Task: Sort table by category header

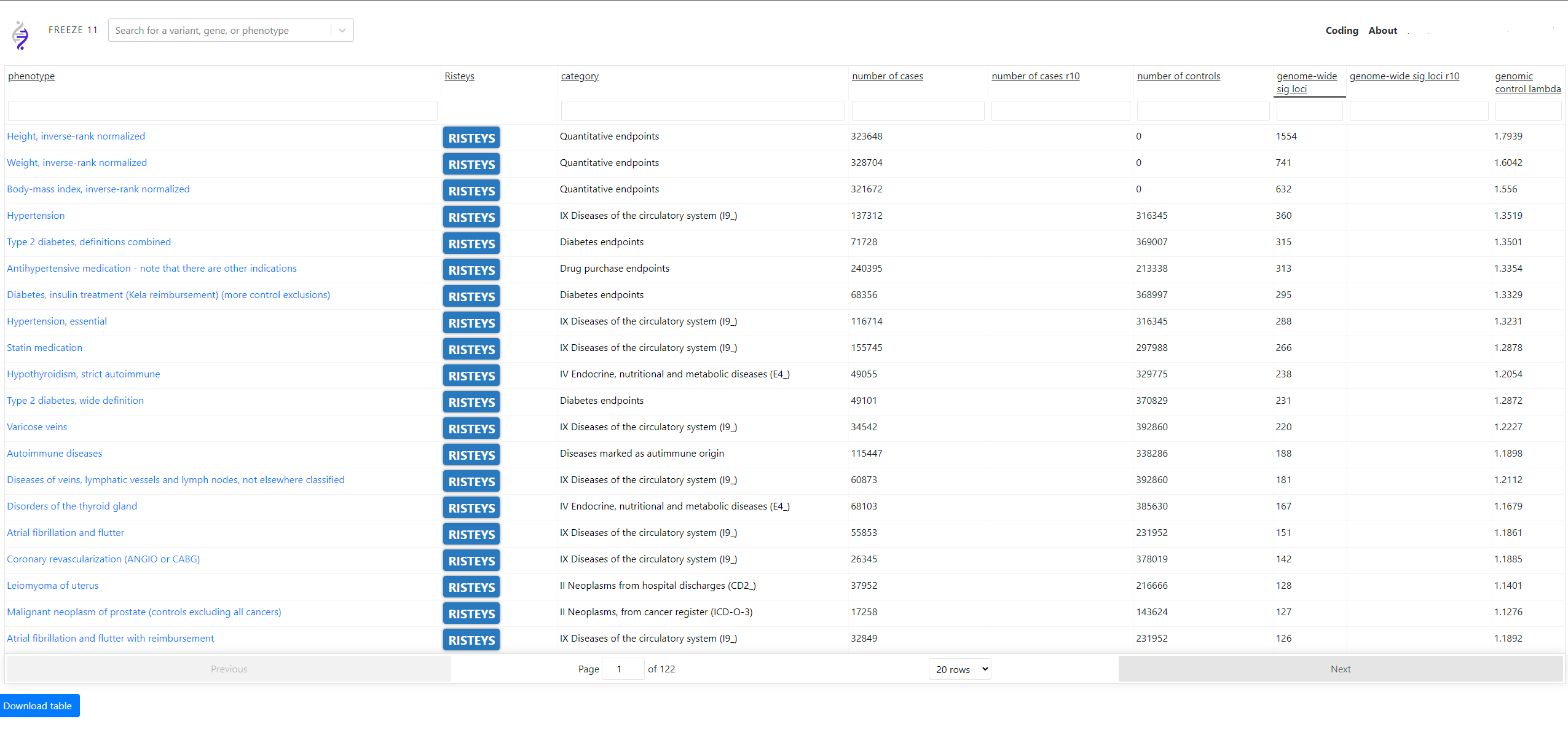Action: click(x=579, y=76)
